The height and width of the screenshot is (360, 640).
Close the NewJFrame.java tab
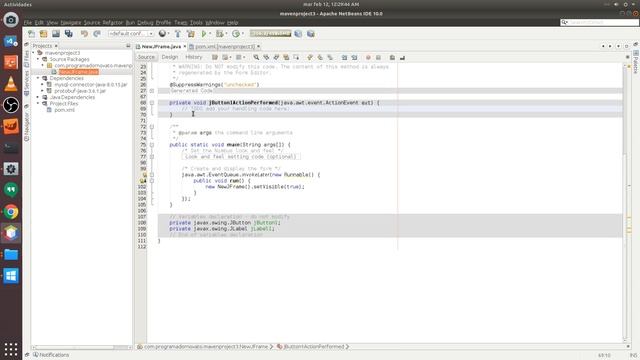pos(184,47)
